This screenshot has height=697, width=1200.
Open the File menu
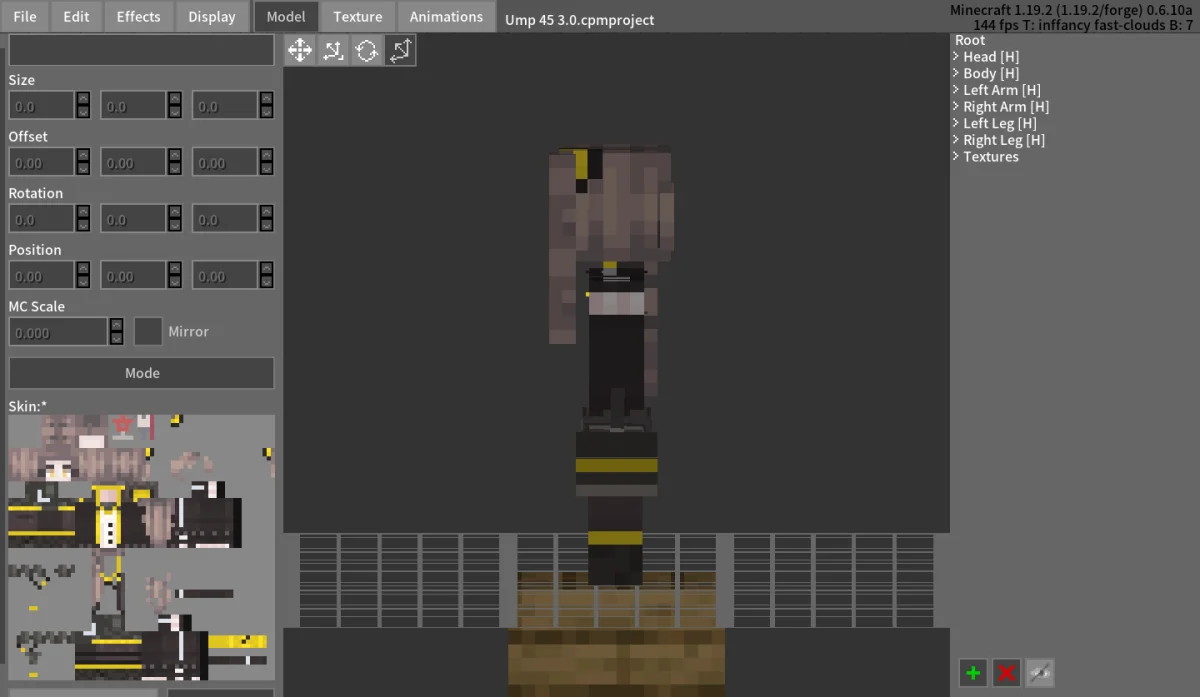(25, 16)
